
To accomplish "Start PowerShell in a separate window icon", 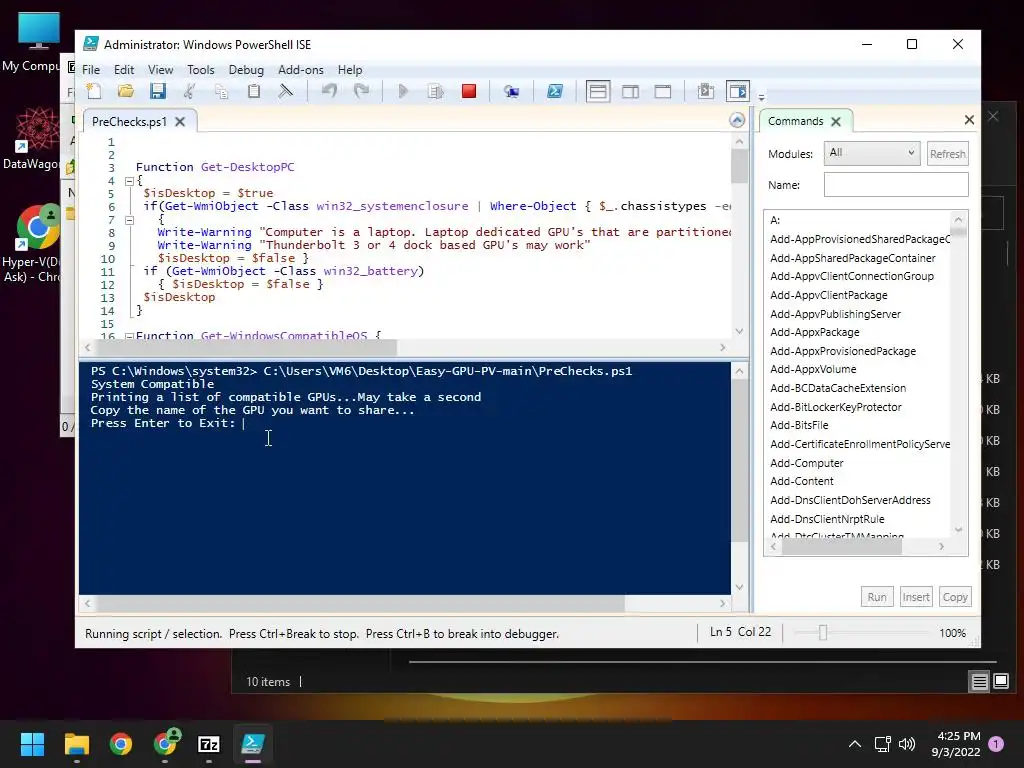I will coord(555,91).
